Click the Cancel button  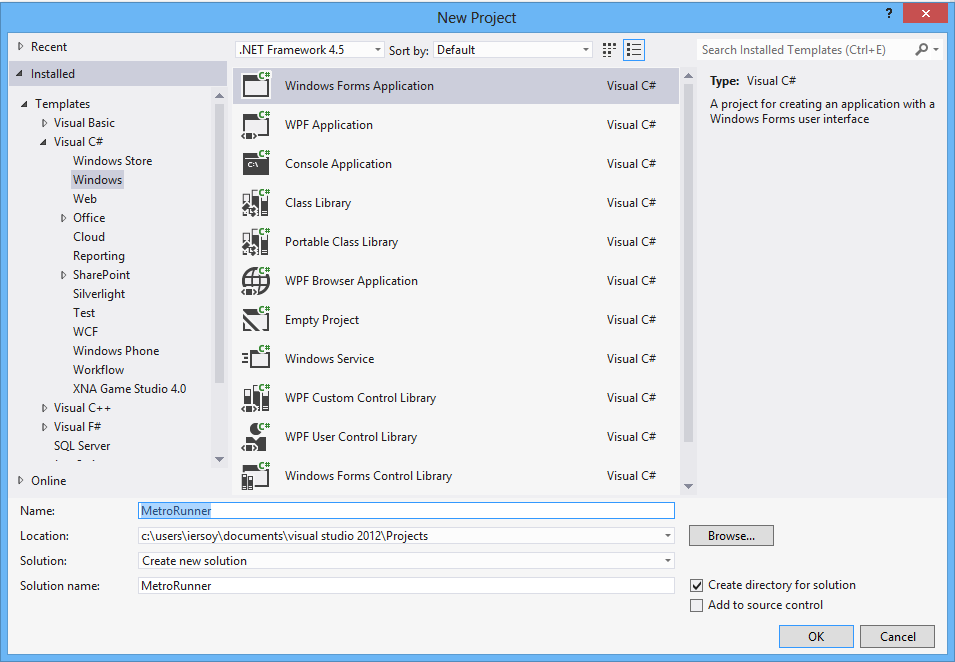coord(898,636)
